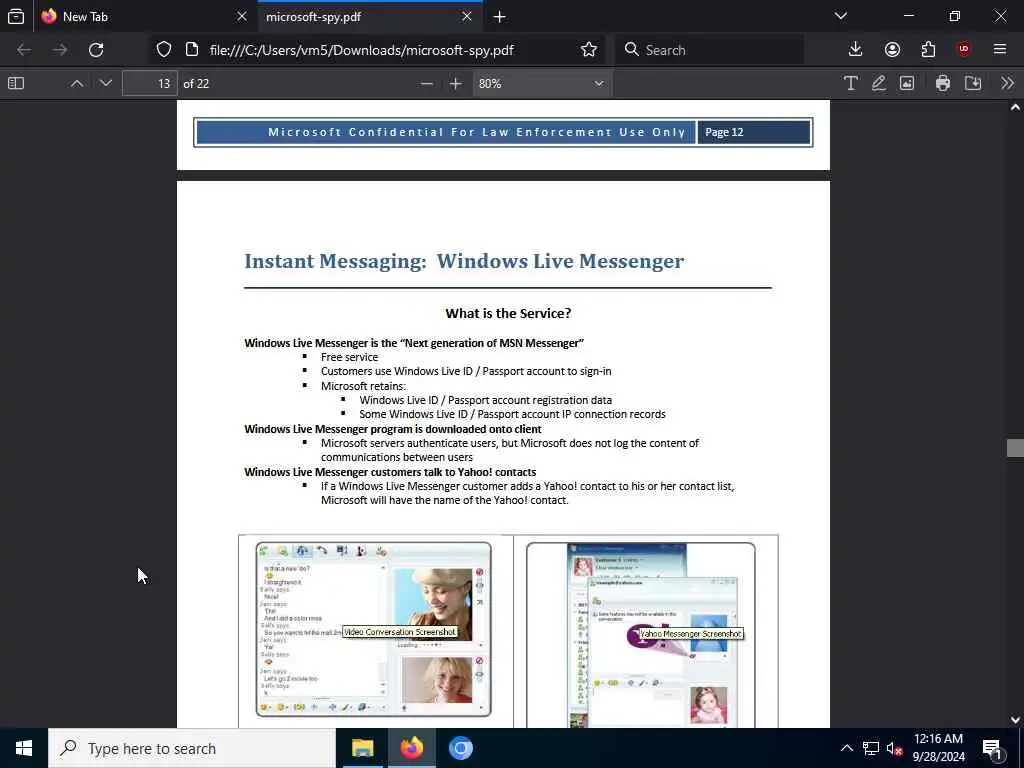Save the PDF with the download icon
The height and width of the screenshot is (768, 1024).
pos(973,84)
